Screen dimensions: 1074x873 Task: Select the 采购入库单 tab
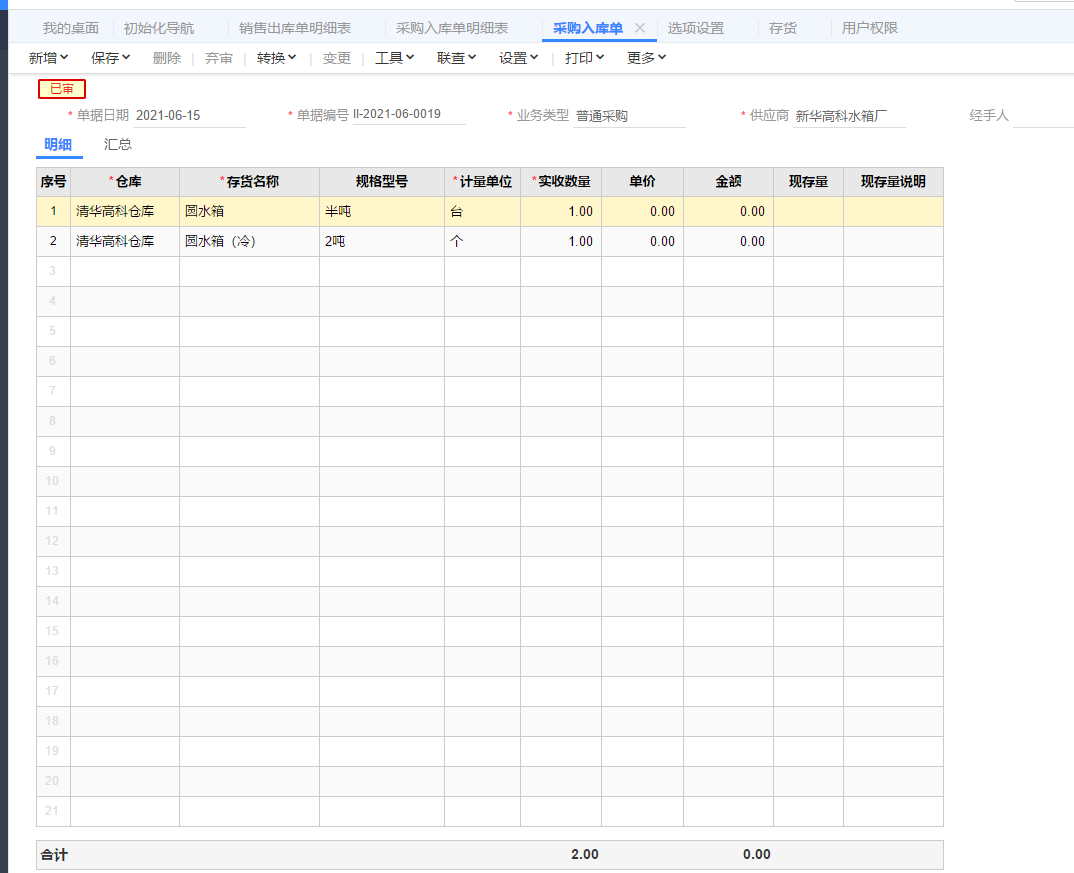[588, 28]
